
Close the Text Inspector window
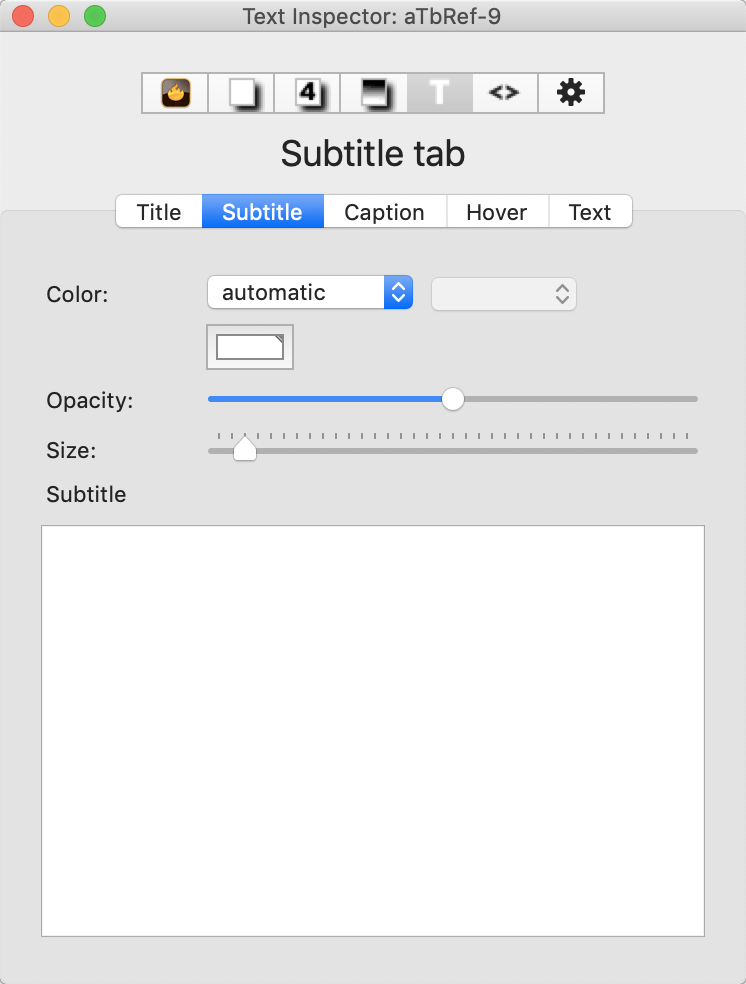pyautogui.click(x=23, y=16)
